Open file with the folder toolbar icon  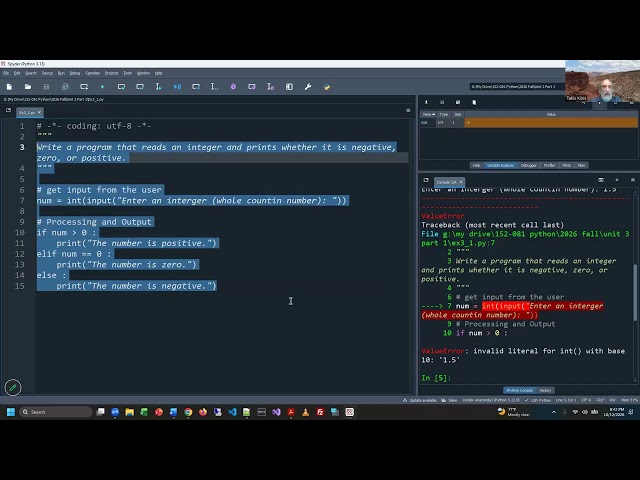(28, 87)
